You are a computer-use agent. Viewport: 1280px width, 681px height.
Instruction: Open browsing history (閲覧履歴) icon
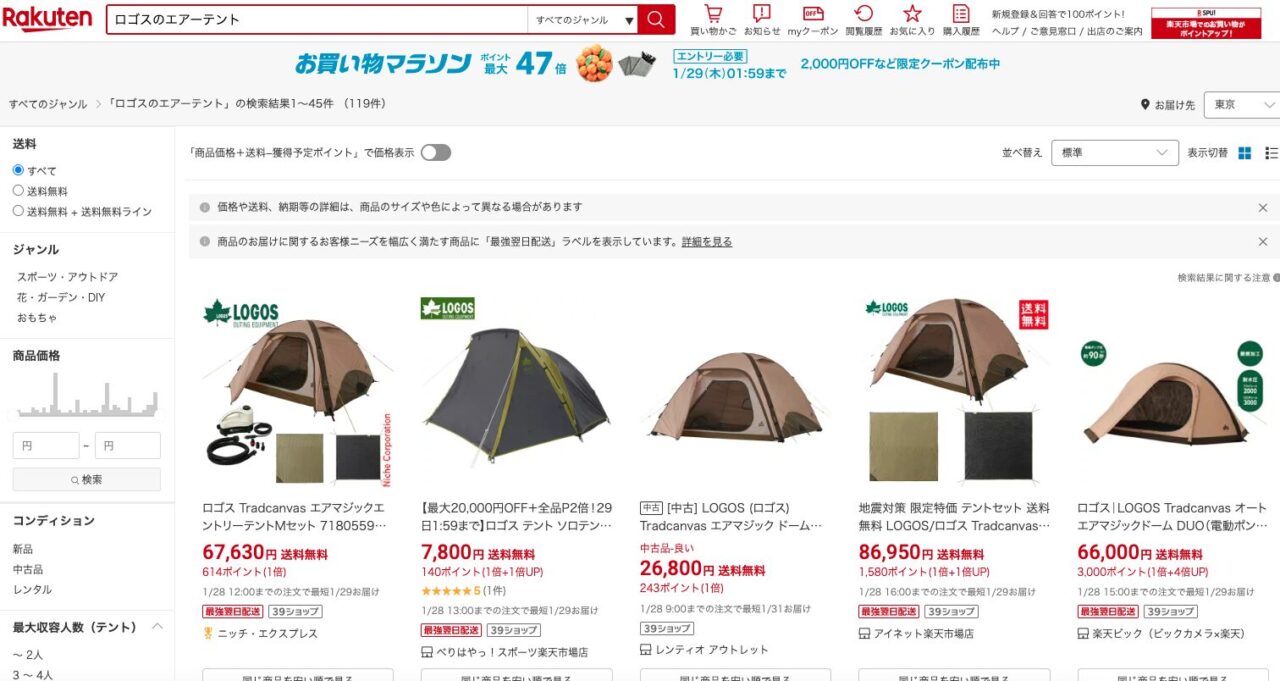pyautogui.click(x=863, y=20)
